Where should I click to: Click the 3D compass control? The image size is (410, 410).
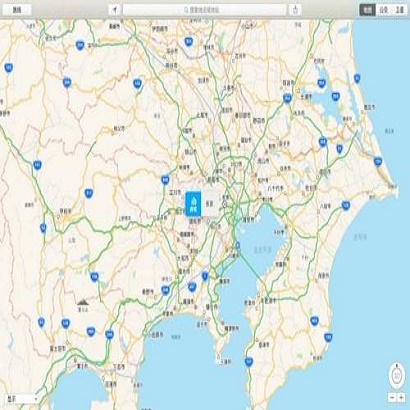point(397,376)
